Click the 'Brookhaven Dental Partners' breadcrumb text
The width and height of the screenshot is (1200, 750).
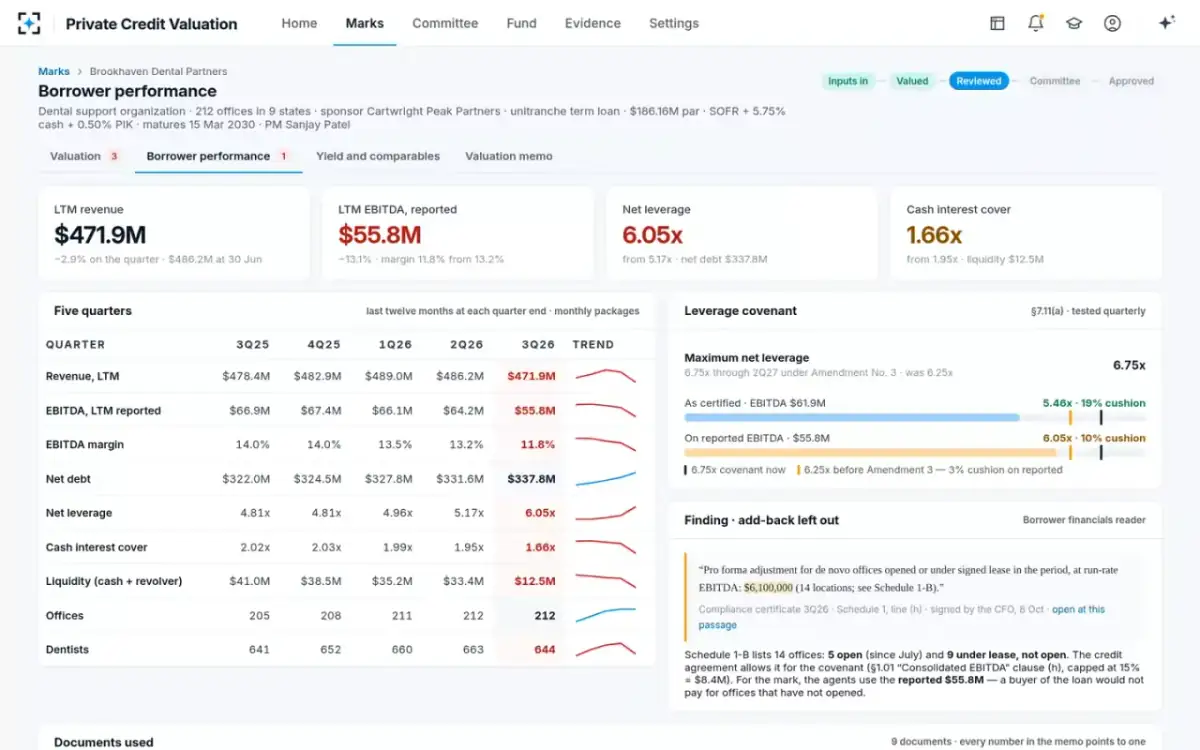coord(158,72)
